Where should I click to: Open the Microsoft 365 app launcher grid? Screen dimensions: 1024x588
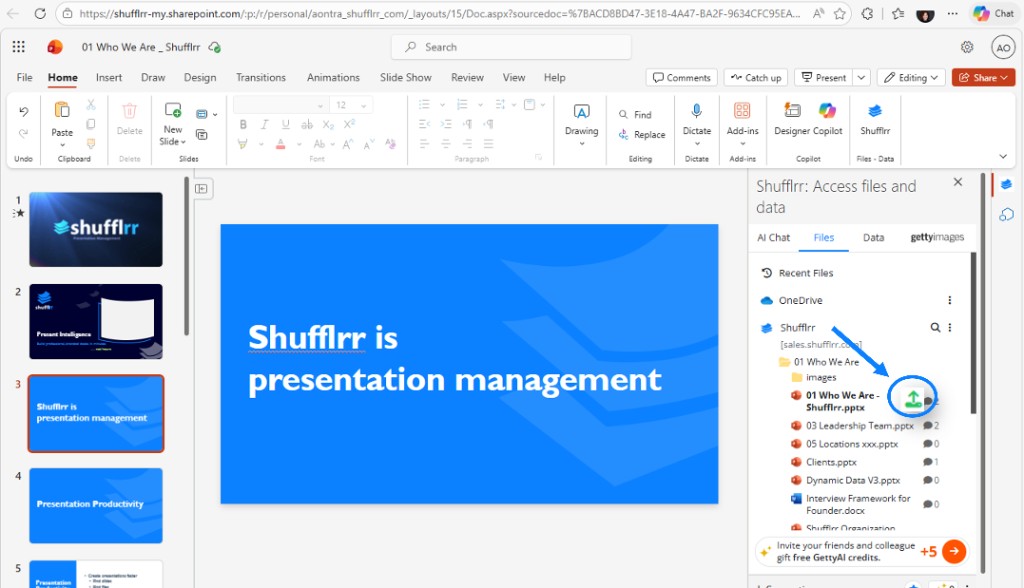coord(19,47)
